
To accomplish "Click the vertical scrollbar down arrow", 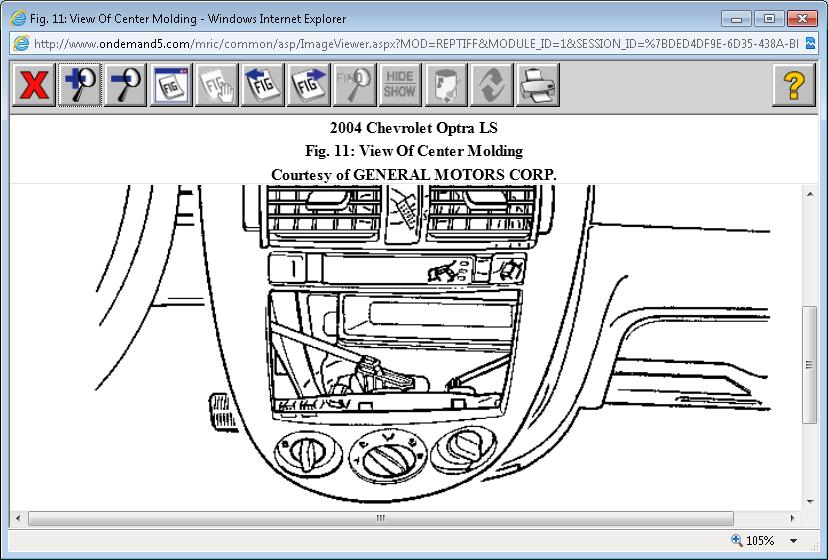I will (810, 501).
